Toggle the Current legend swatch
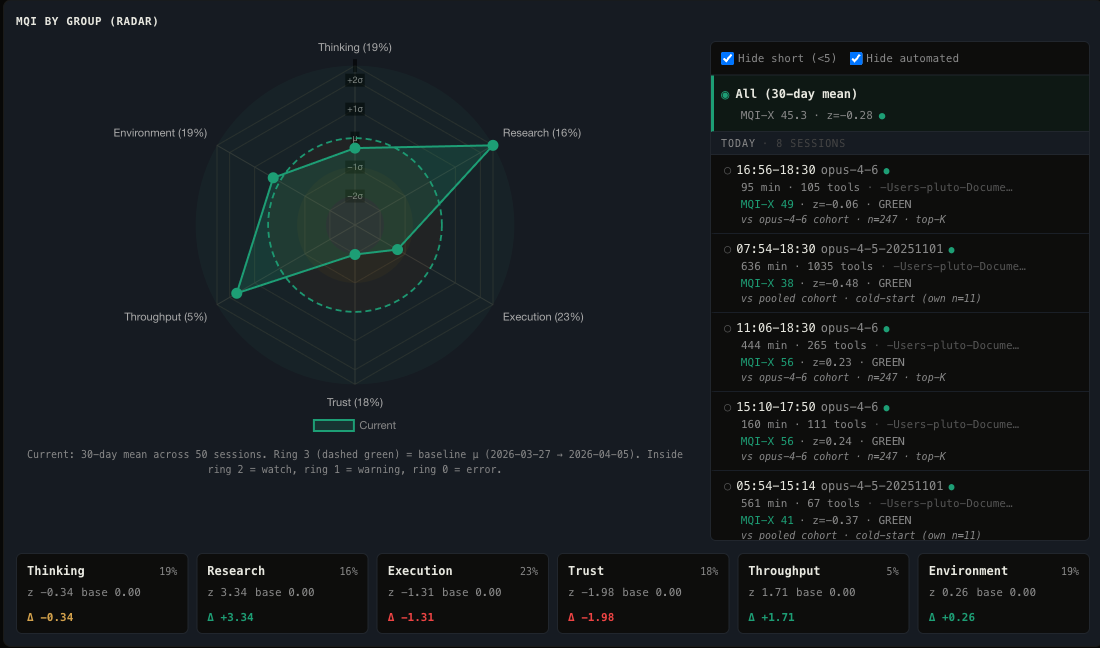 (334, 425)
